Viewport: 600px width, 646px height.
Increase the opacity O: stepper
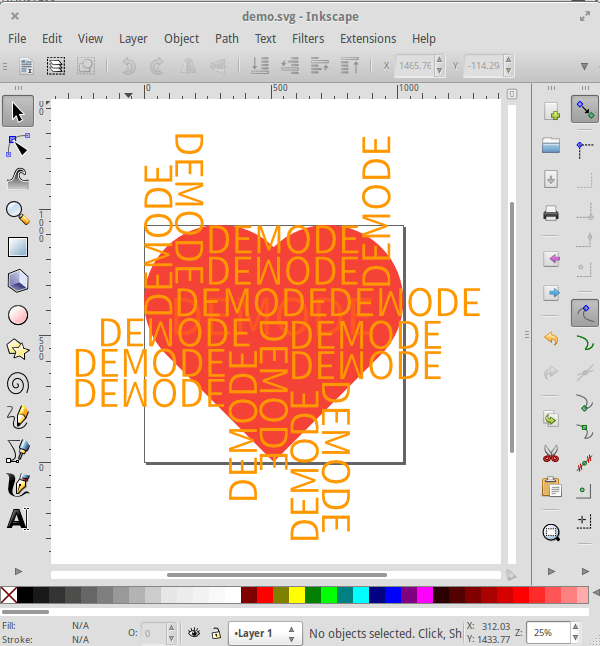coord(171,627)
